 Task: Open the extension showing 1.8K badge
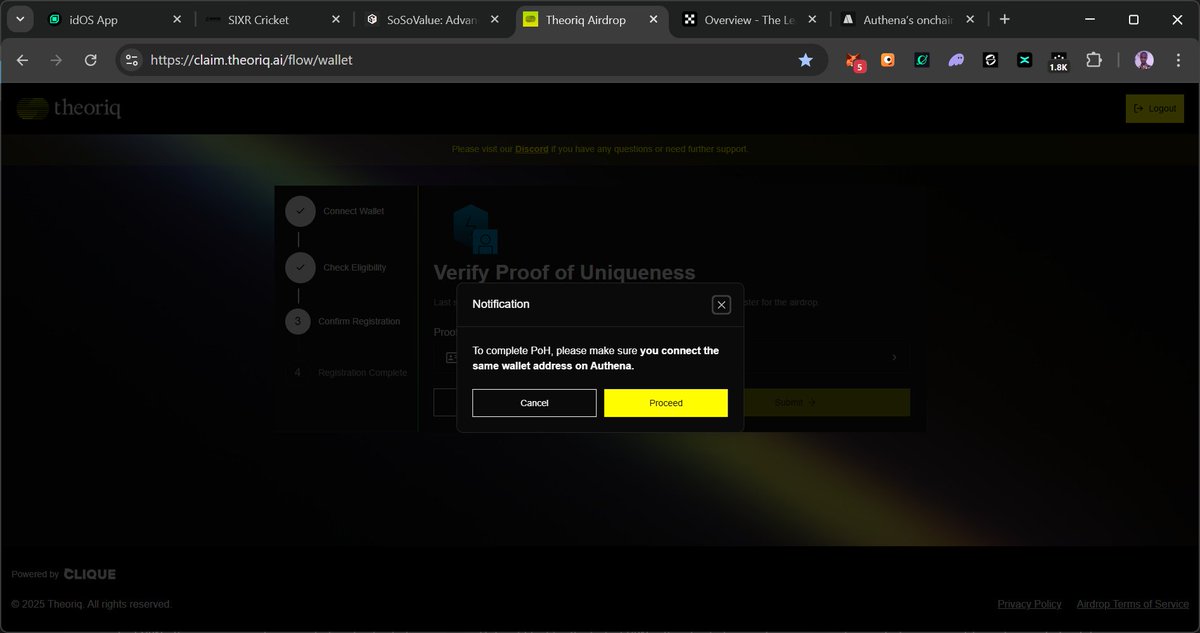tap(1058, 62)
